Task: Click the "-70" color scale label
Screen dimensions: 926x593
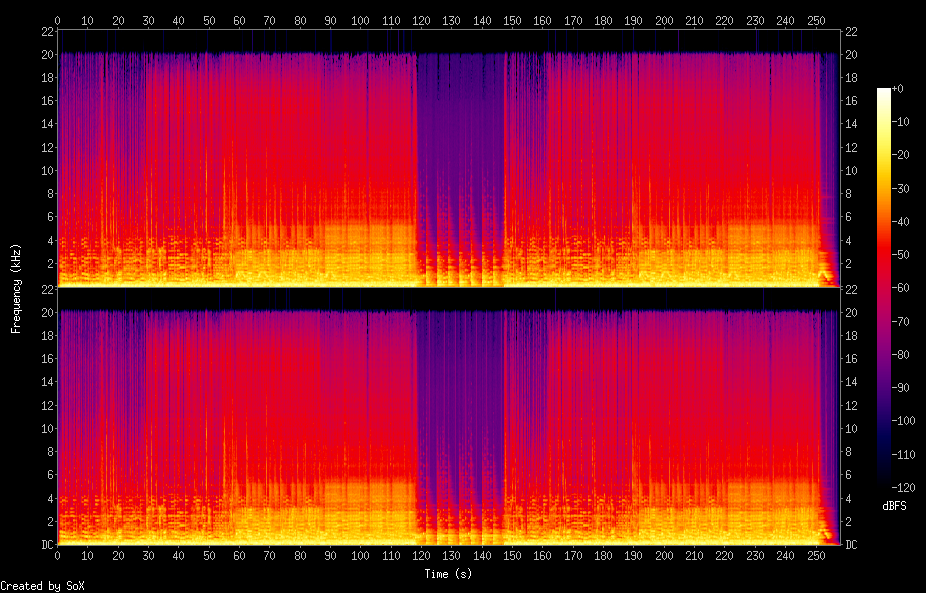Action: coord(899,321)
